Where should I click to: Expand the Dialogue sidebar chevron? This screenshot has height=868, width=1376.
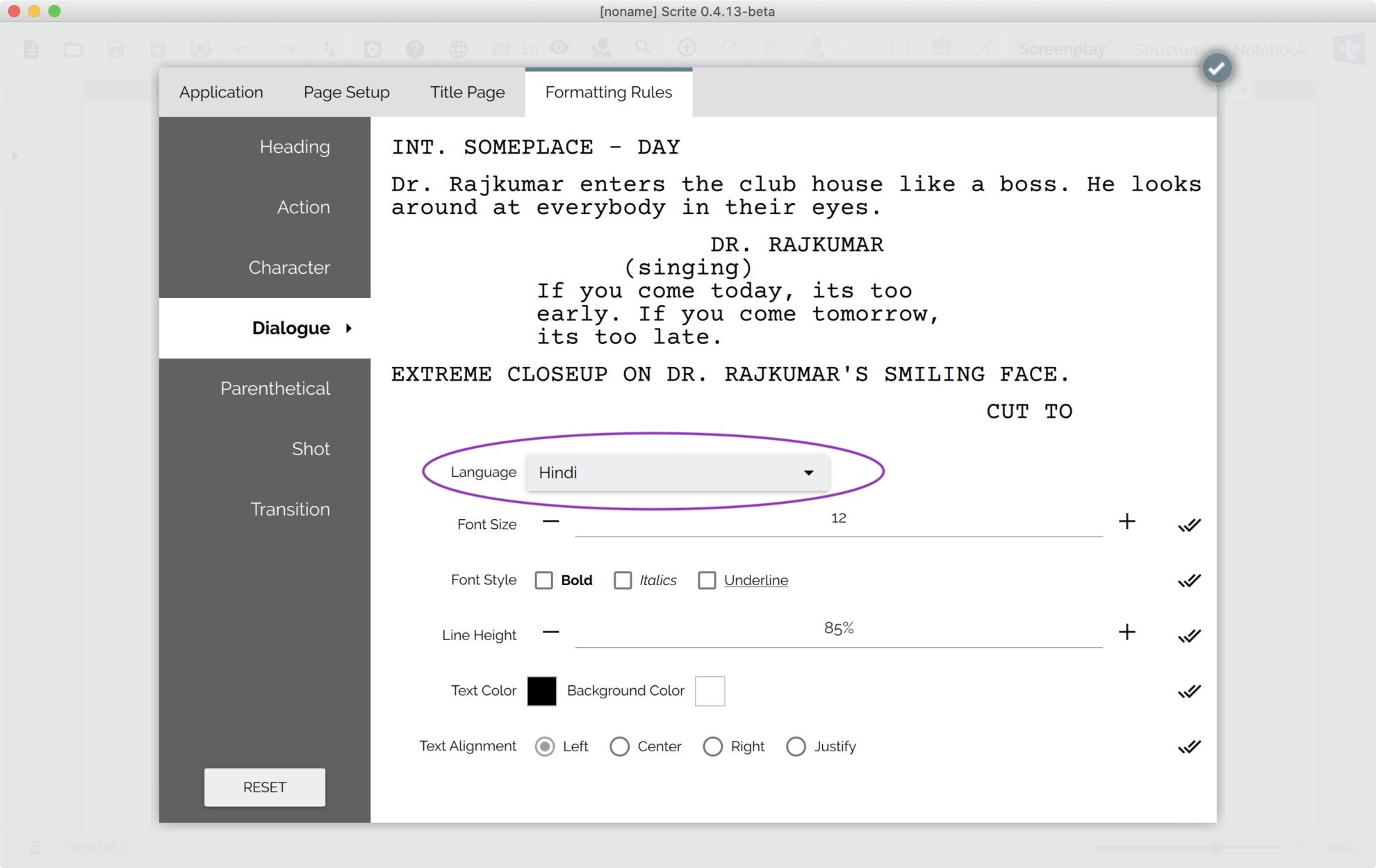click(349, 328)
